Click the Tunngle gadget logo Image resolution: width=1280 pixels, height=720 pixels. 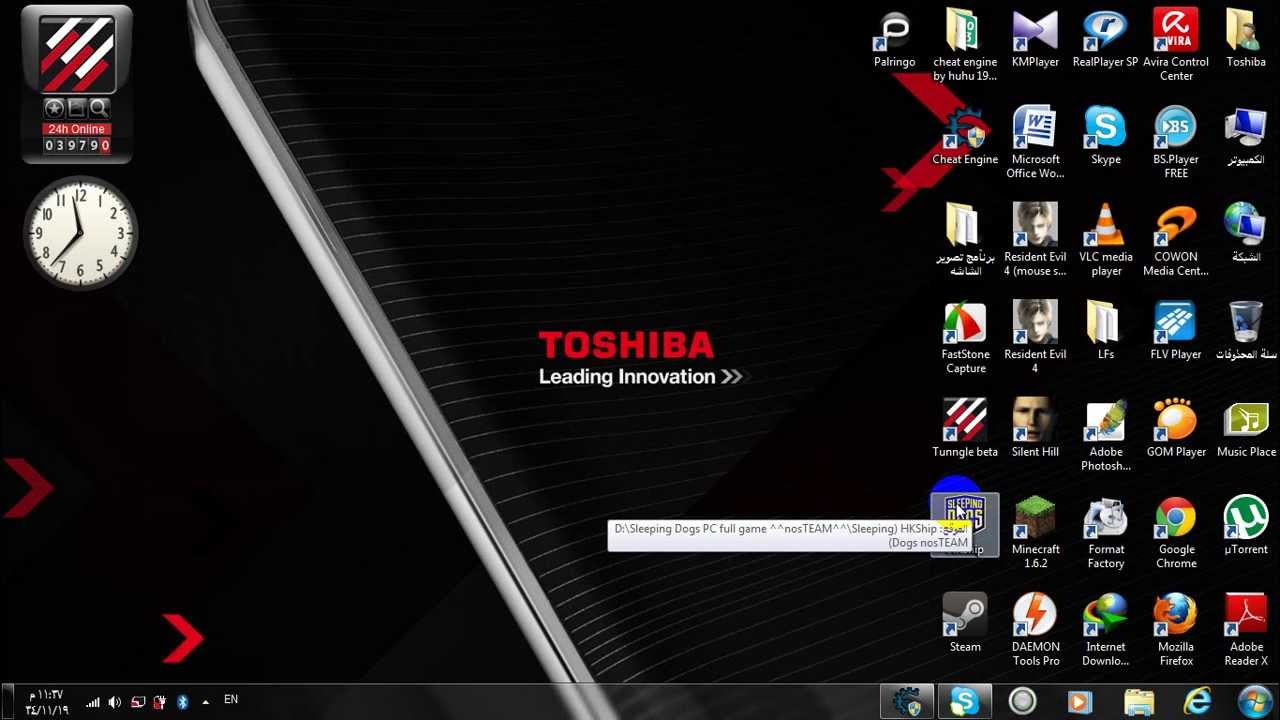click(x=77, y=55)
